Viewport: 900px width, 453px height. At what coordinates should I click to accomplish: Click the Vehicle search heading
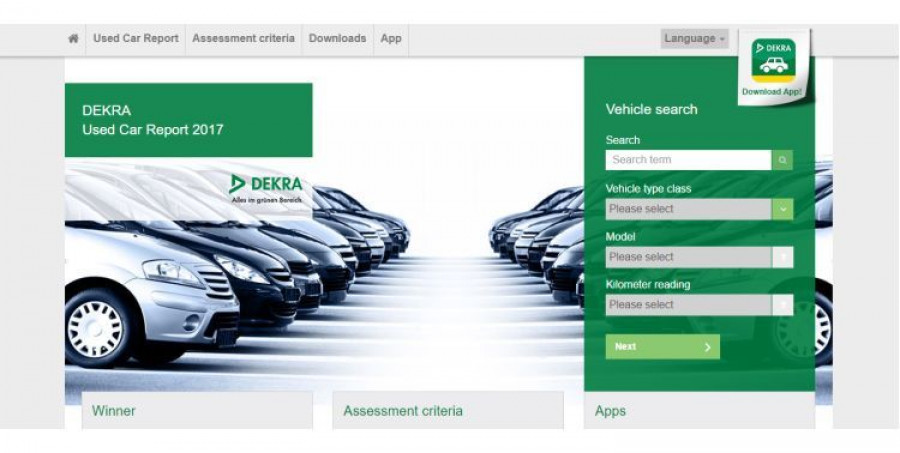click(x=651, y=109)
